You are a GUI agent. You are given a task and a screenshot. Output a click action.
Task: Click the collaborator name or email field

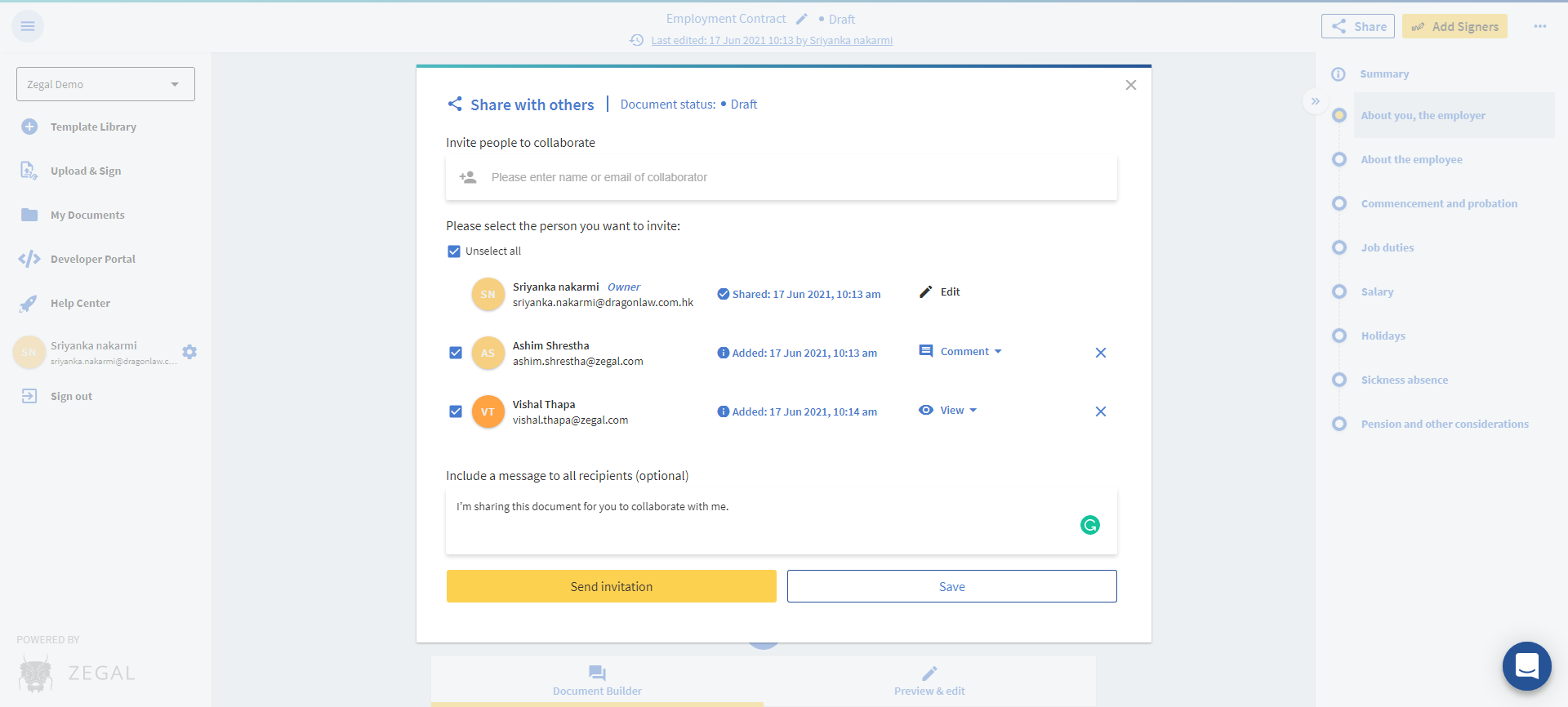click(782, 177)
